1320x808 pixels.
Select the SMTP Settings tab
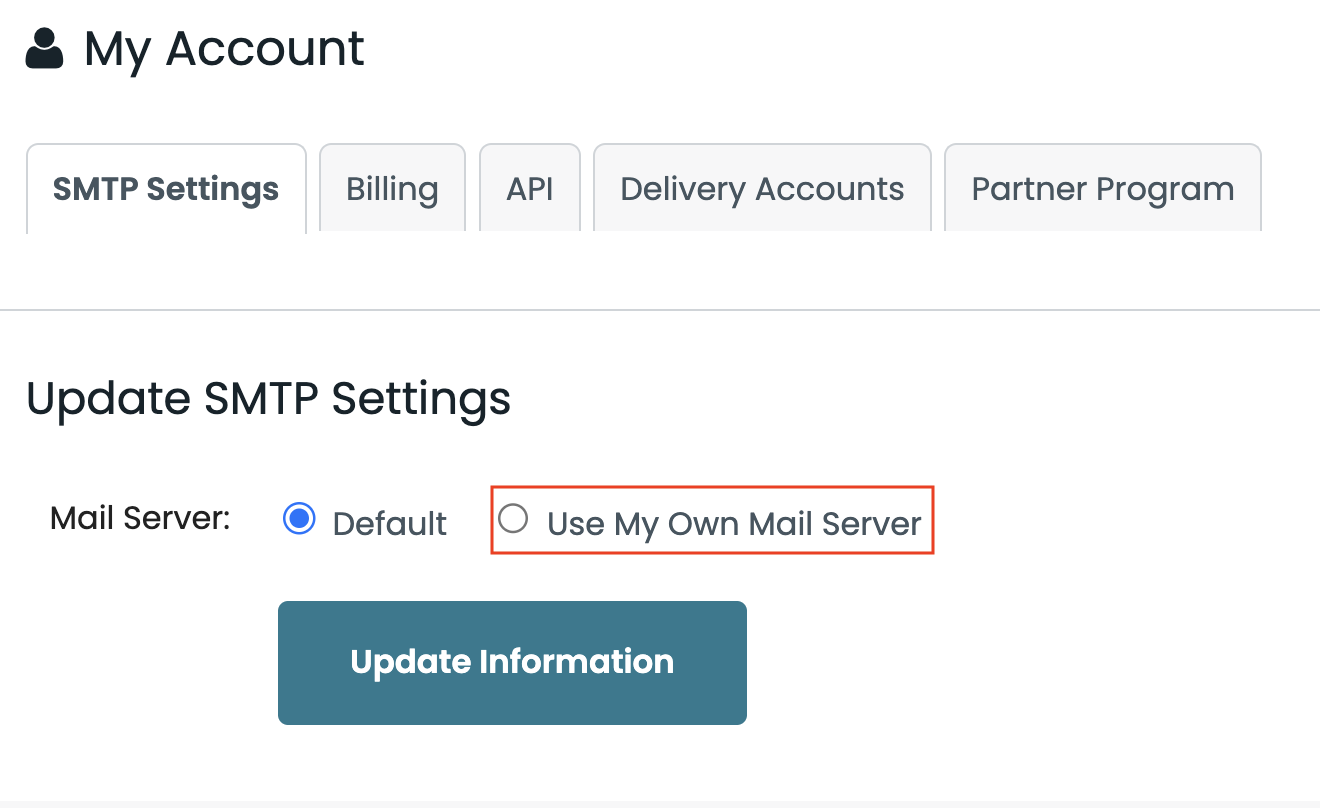pos(166,188)
